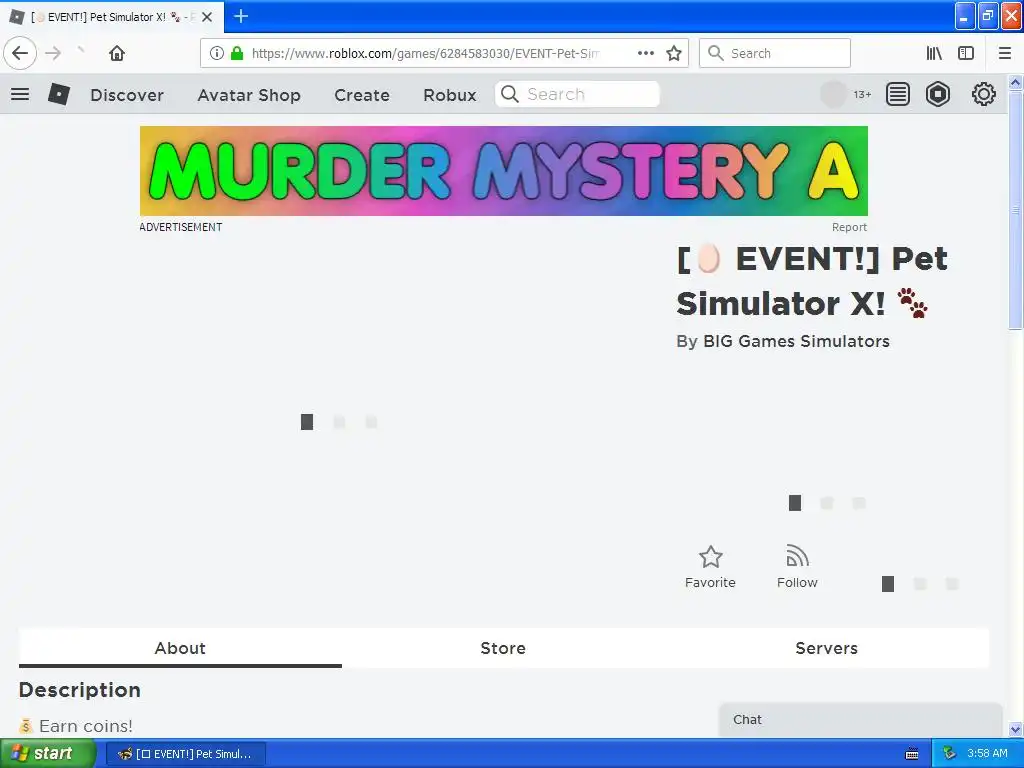Viewport: 1024px width, 768px height.
Task: Open BIG Games Simulators creator link
Action: pyautogui.click(x=796, y=342)
